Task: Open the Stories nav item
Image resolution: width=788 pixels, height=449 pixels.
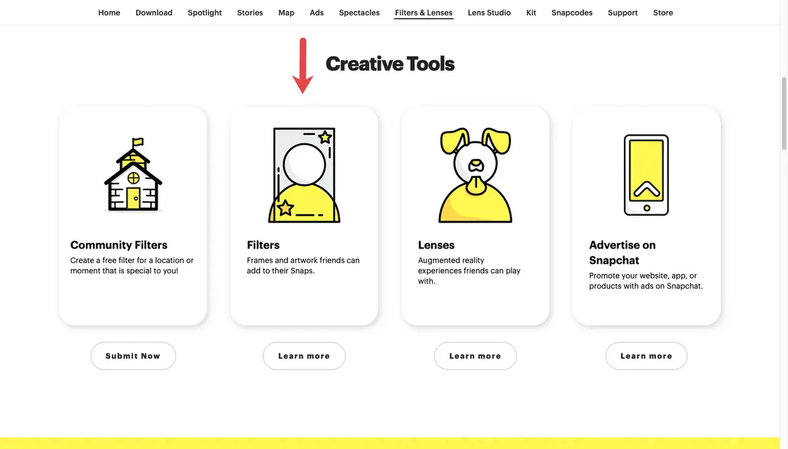Action: [x=250, y=13]
